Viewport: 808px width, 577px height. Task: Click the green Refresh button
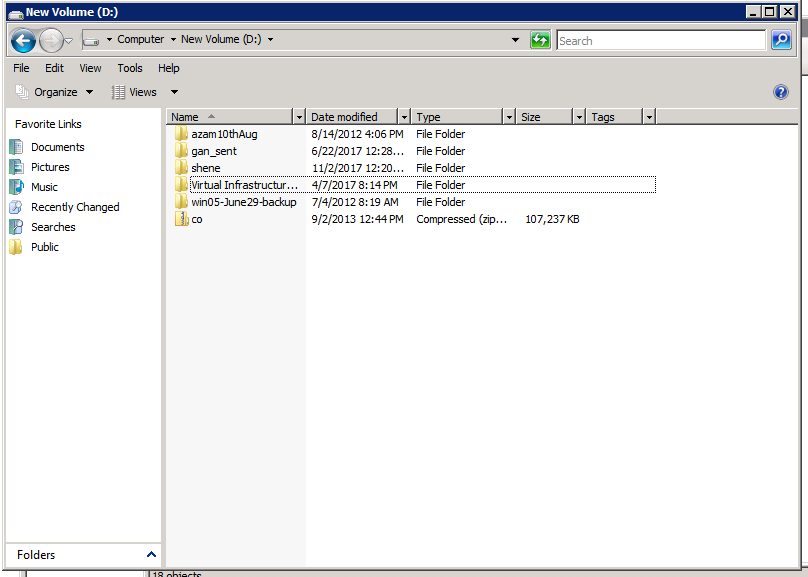pos(540,40)
